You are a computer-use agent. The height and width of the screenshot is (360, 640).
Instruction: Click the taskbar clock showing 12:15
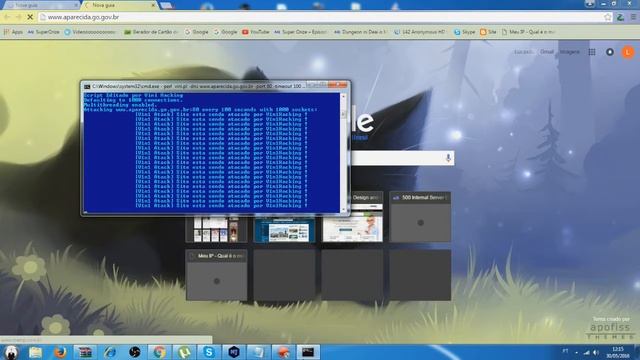pyautogui.click(x=618, y=352)
